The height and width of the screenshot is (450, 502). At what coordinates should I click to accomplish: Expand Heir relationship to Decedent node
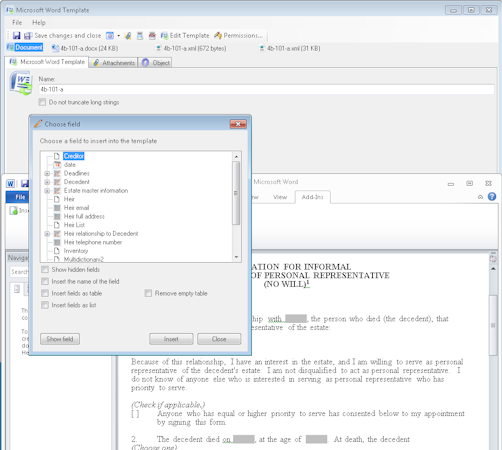(47, 234)
